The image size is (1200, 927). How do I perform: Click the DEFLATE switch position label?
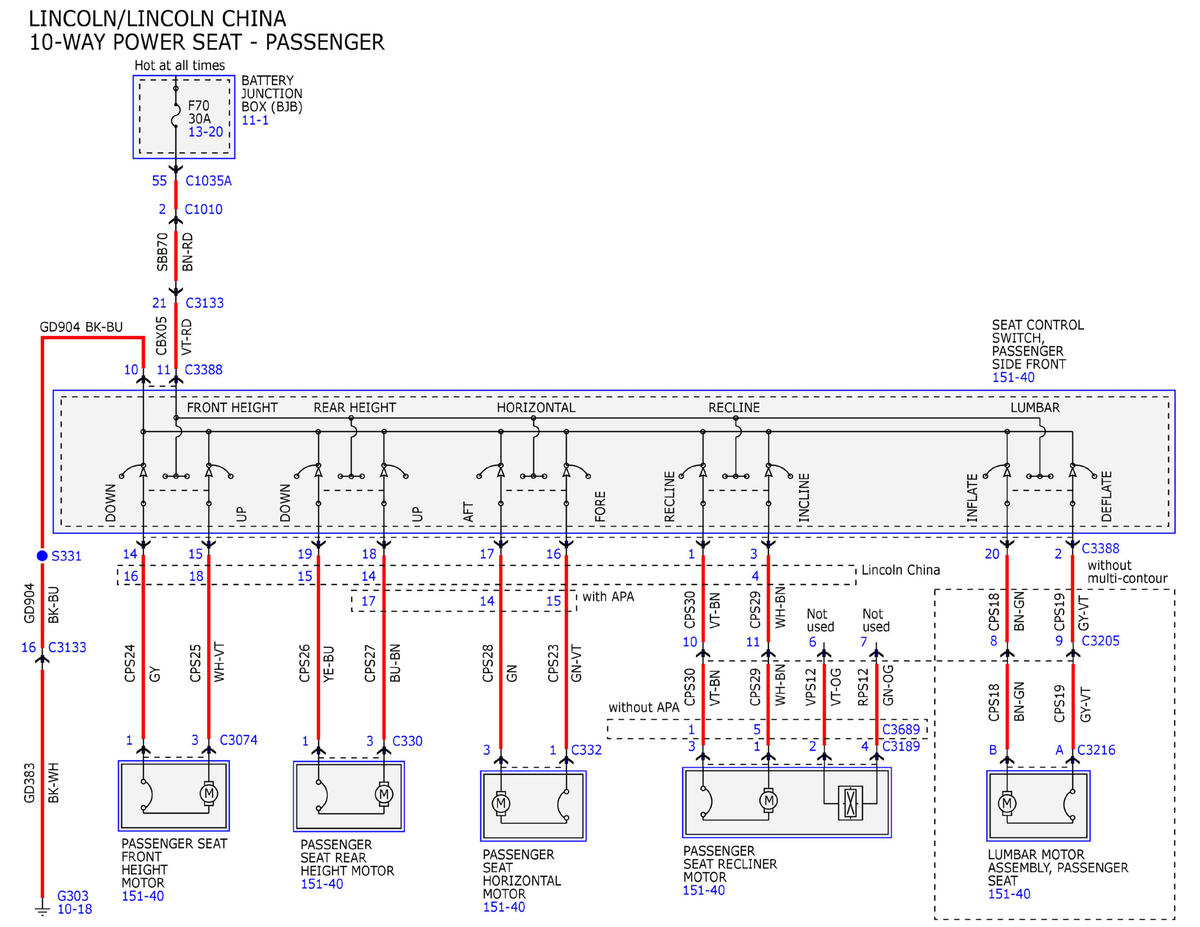1106,498
